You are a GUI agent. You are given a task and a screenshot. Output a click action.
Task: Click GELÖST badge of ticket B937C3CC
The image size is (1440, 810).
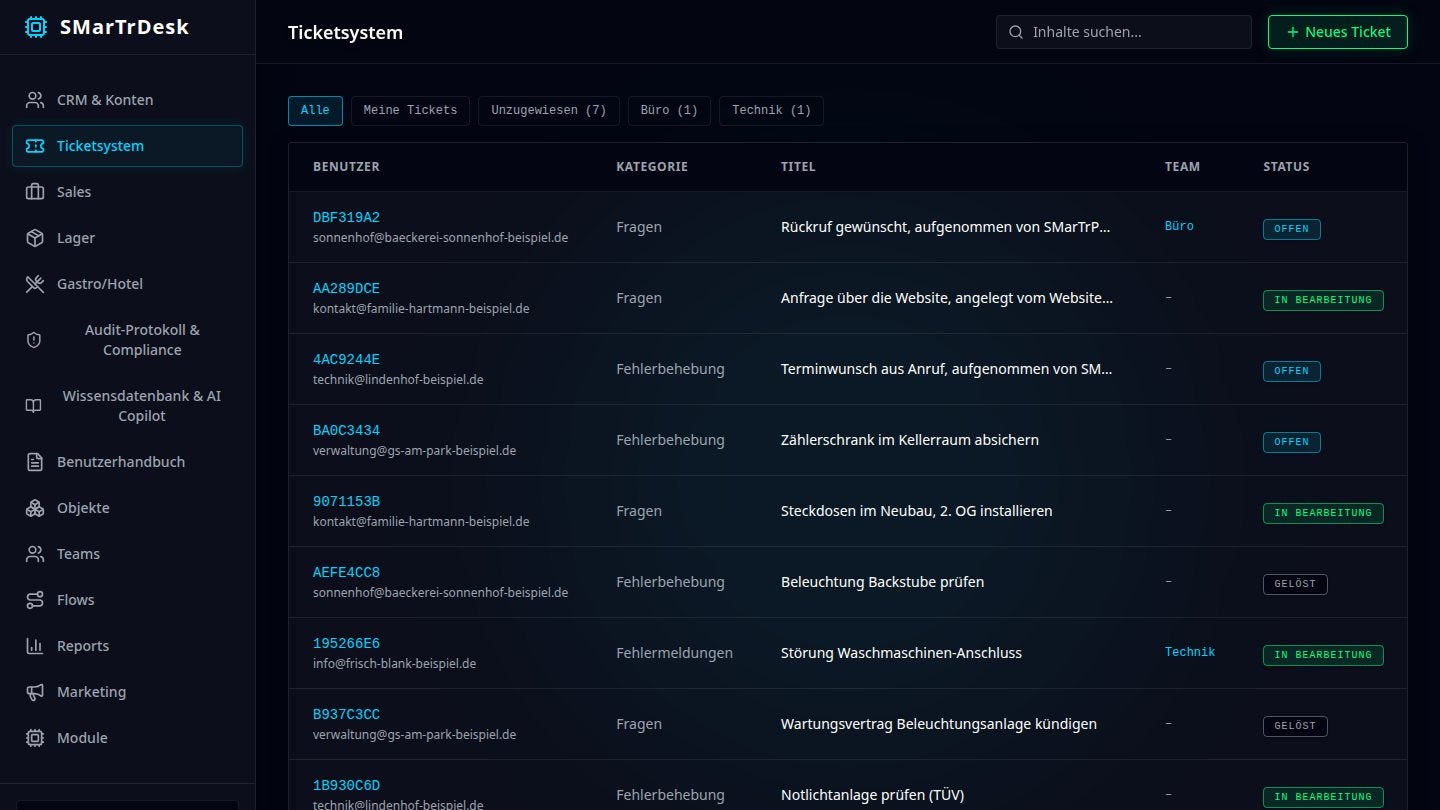pos(1295,726)
